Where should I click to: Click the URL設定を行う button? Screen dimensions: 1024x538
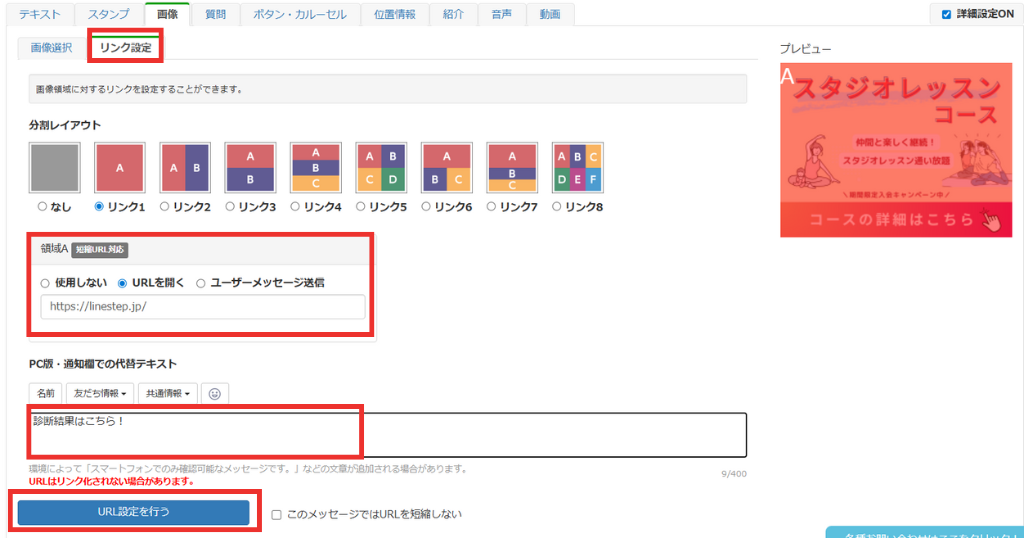pyautogui.click(x=133, y=512)
